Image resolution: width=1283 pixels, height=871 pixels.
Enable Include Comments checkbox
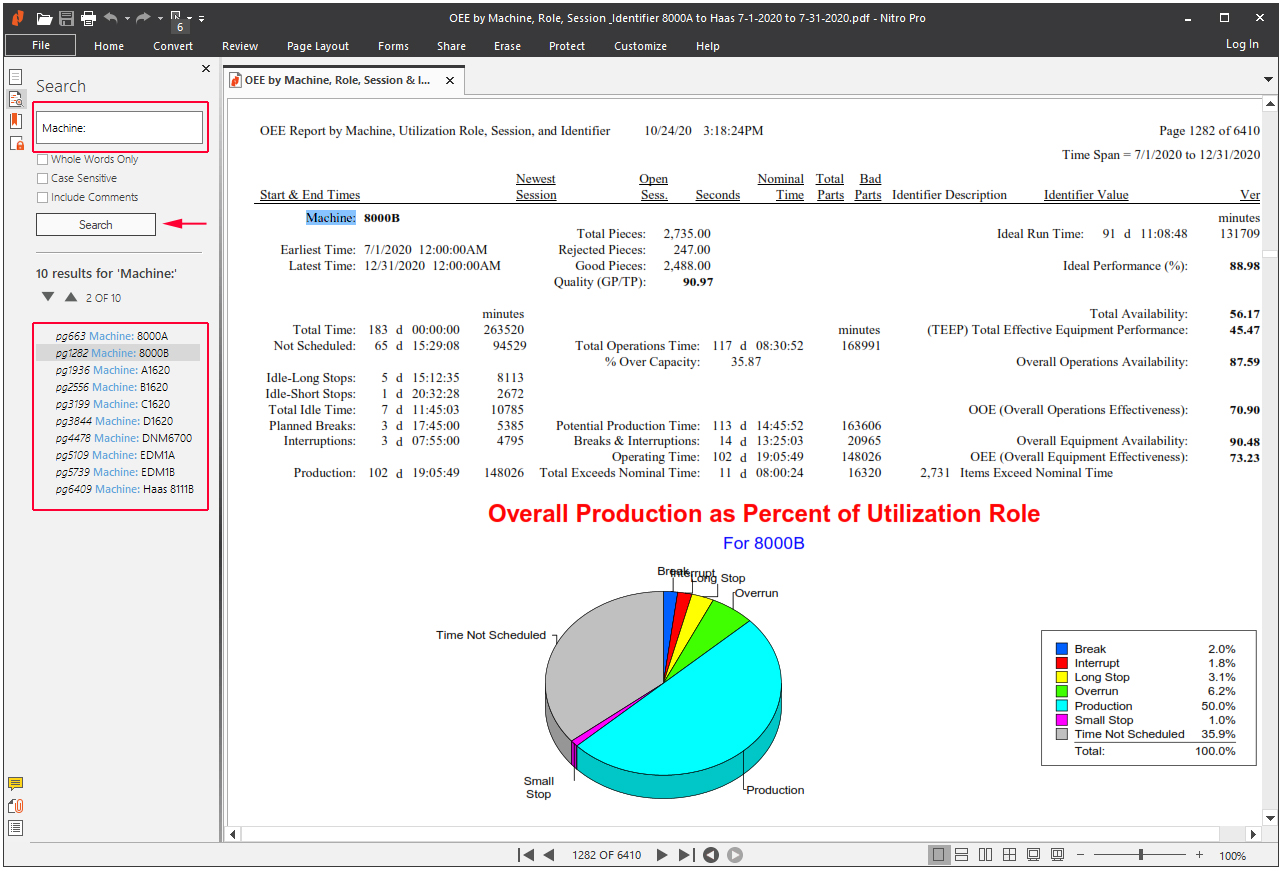43,197
